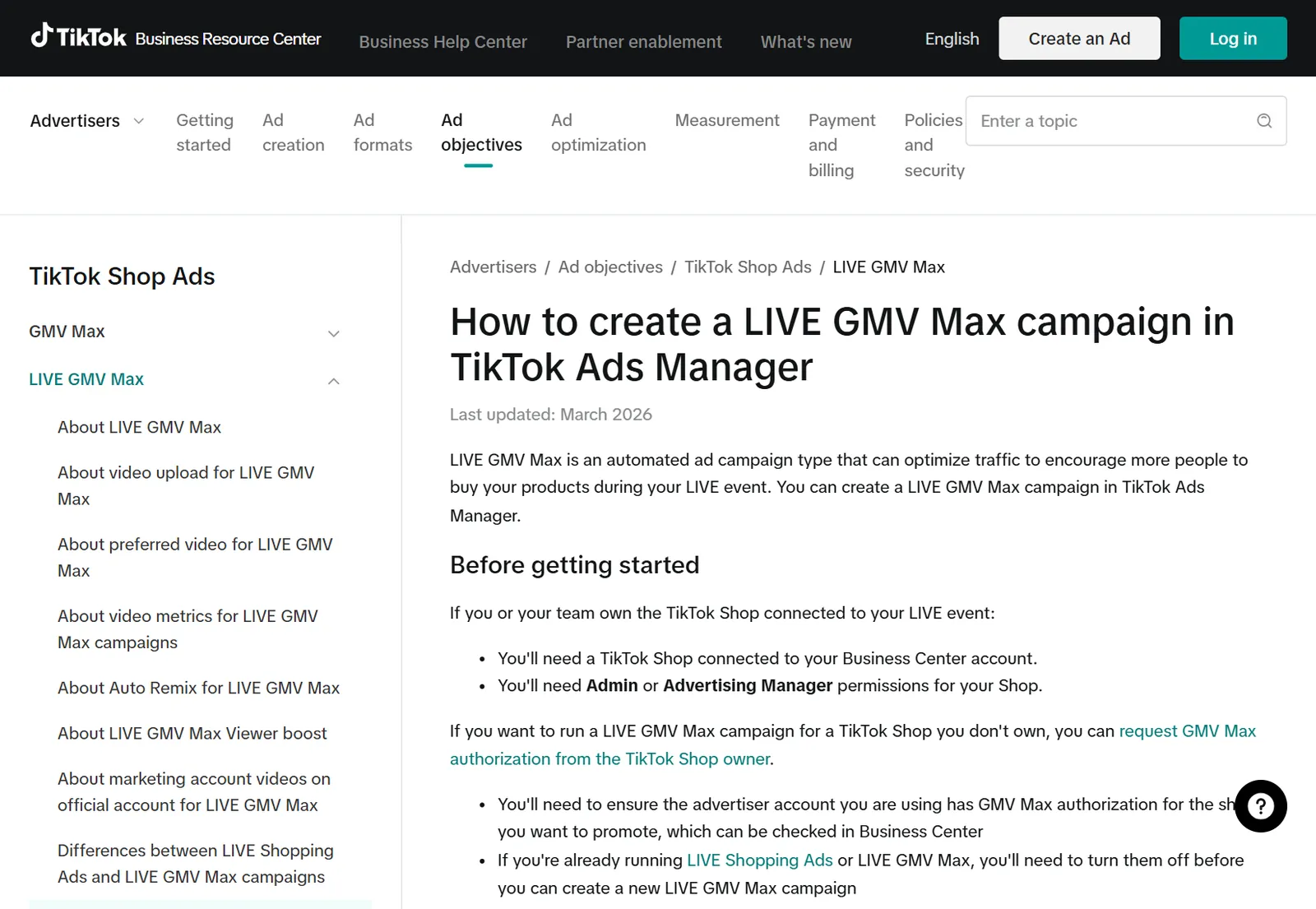
Task: Collapse the LIVE GMV Max sidebar section
Action: (184, 379)
